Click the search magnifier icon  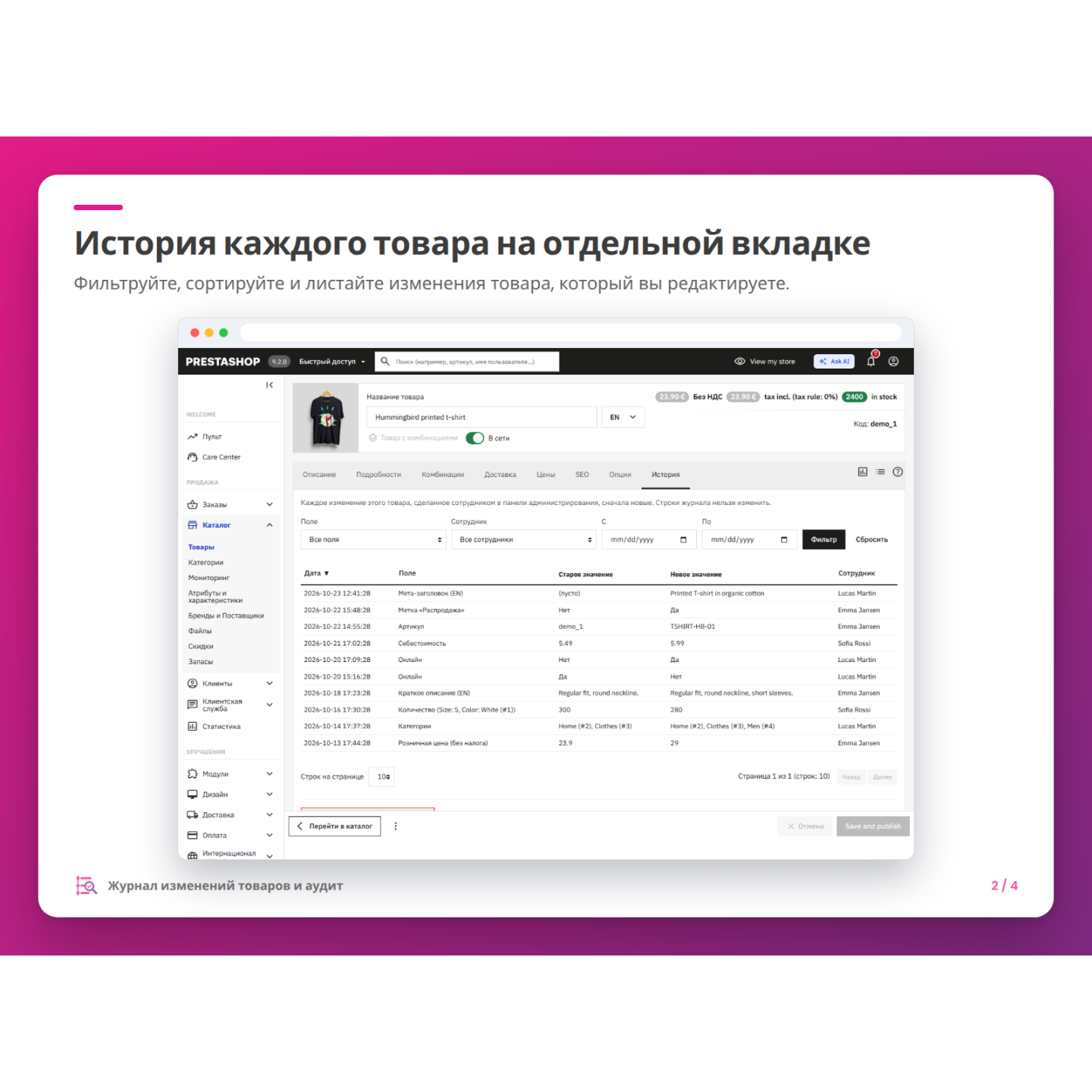tap(385, 362)
